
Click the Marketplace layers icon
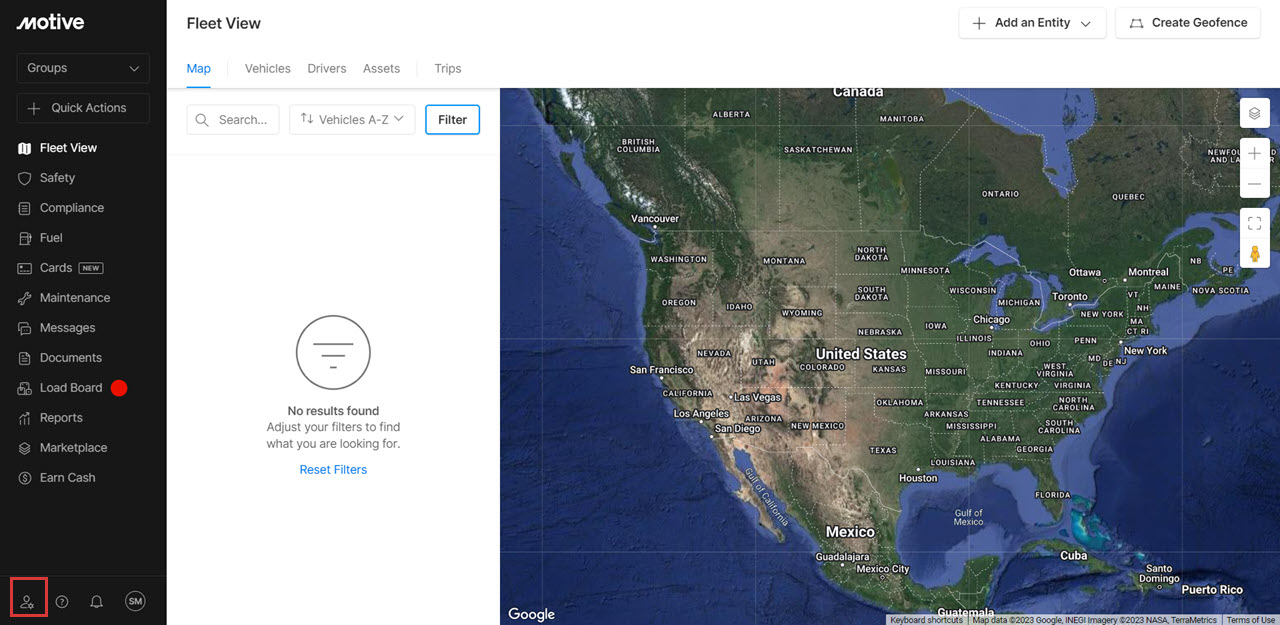(25, 448)
